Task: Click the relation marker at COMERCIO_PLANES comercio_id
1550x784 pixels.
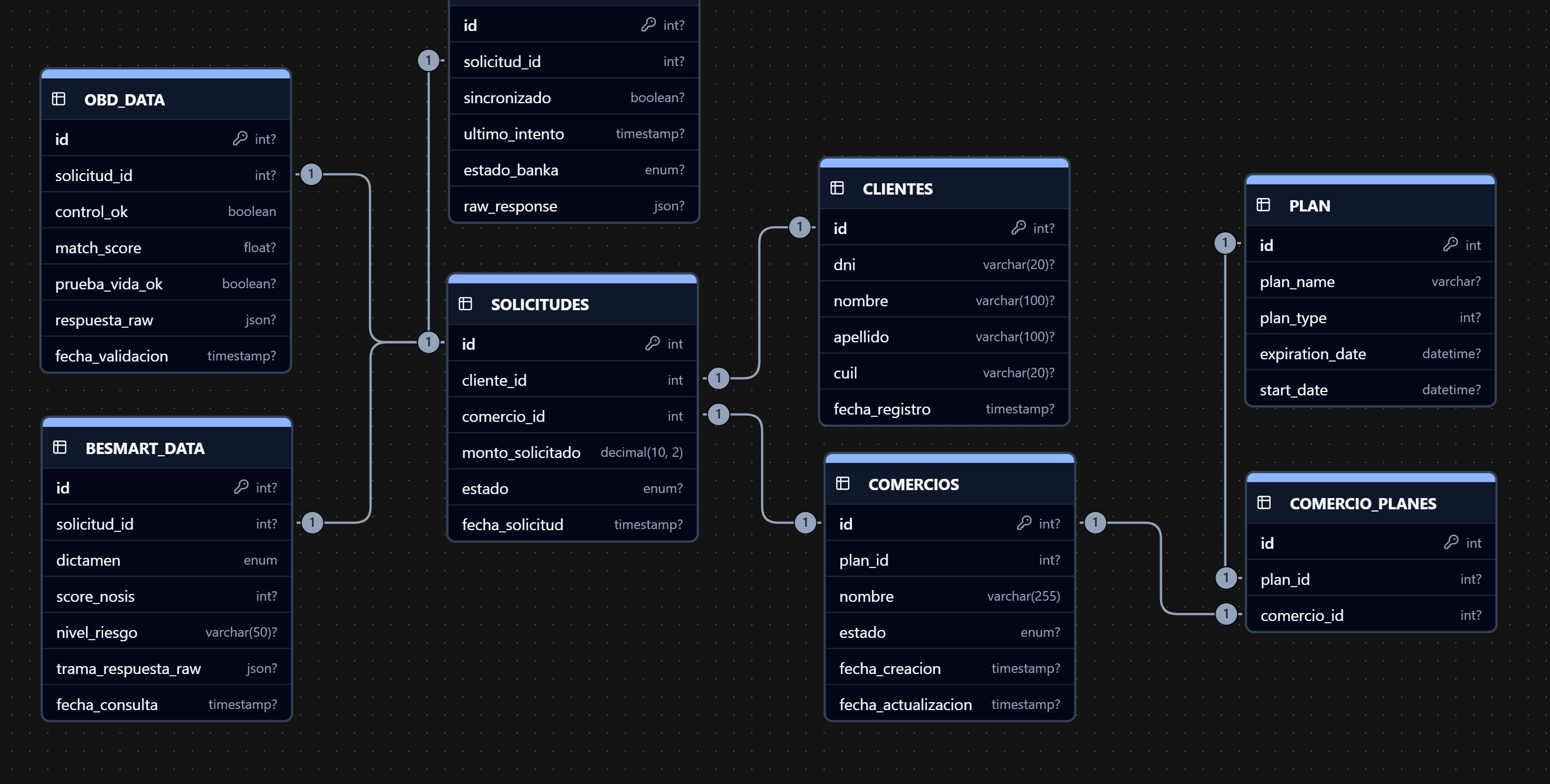Action: tap(1226, 614)
